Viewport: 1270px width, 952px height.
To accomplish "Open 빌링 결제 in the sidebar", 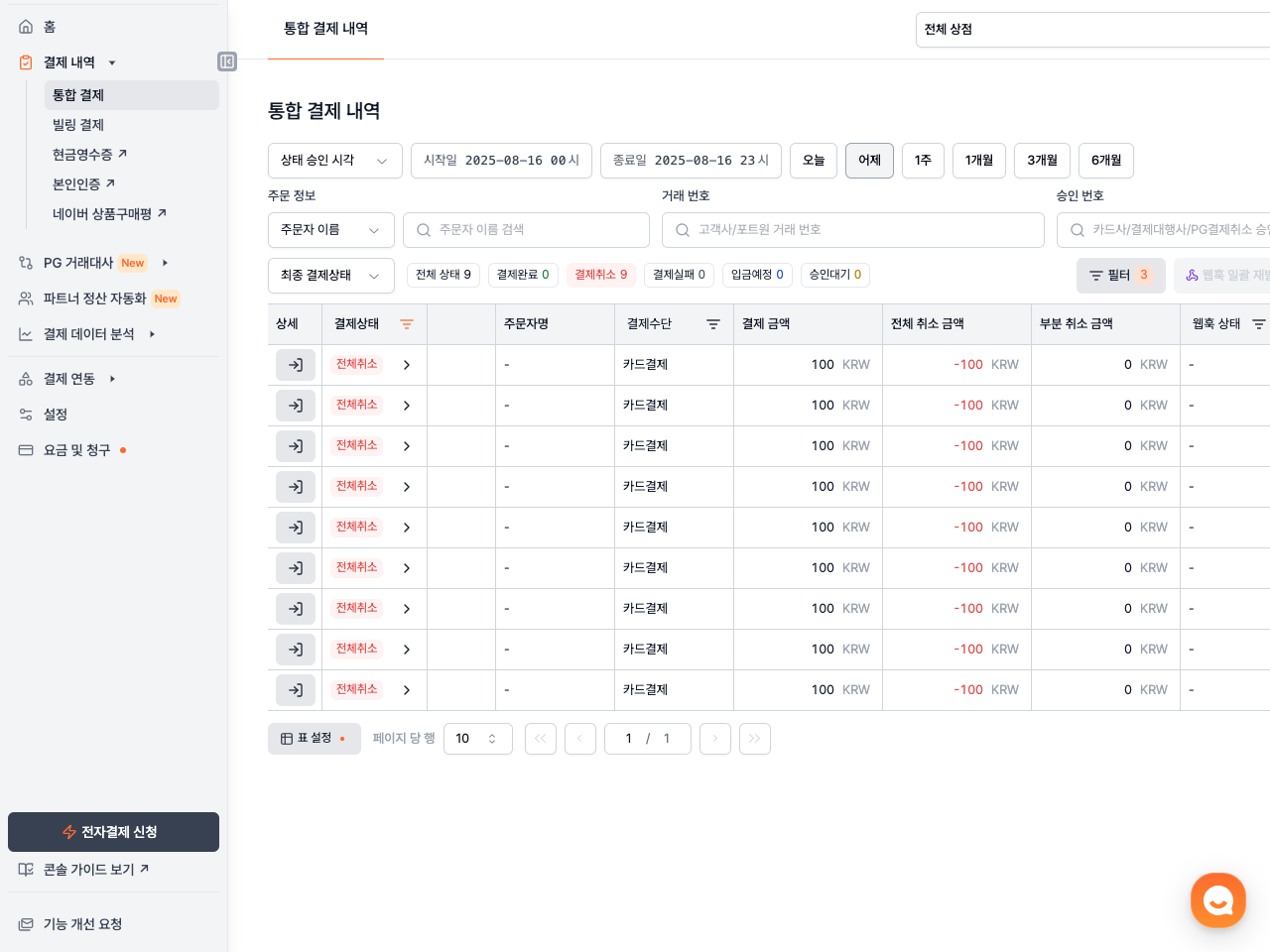I will [78, 125].
